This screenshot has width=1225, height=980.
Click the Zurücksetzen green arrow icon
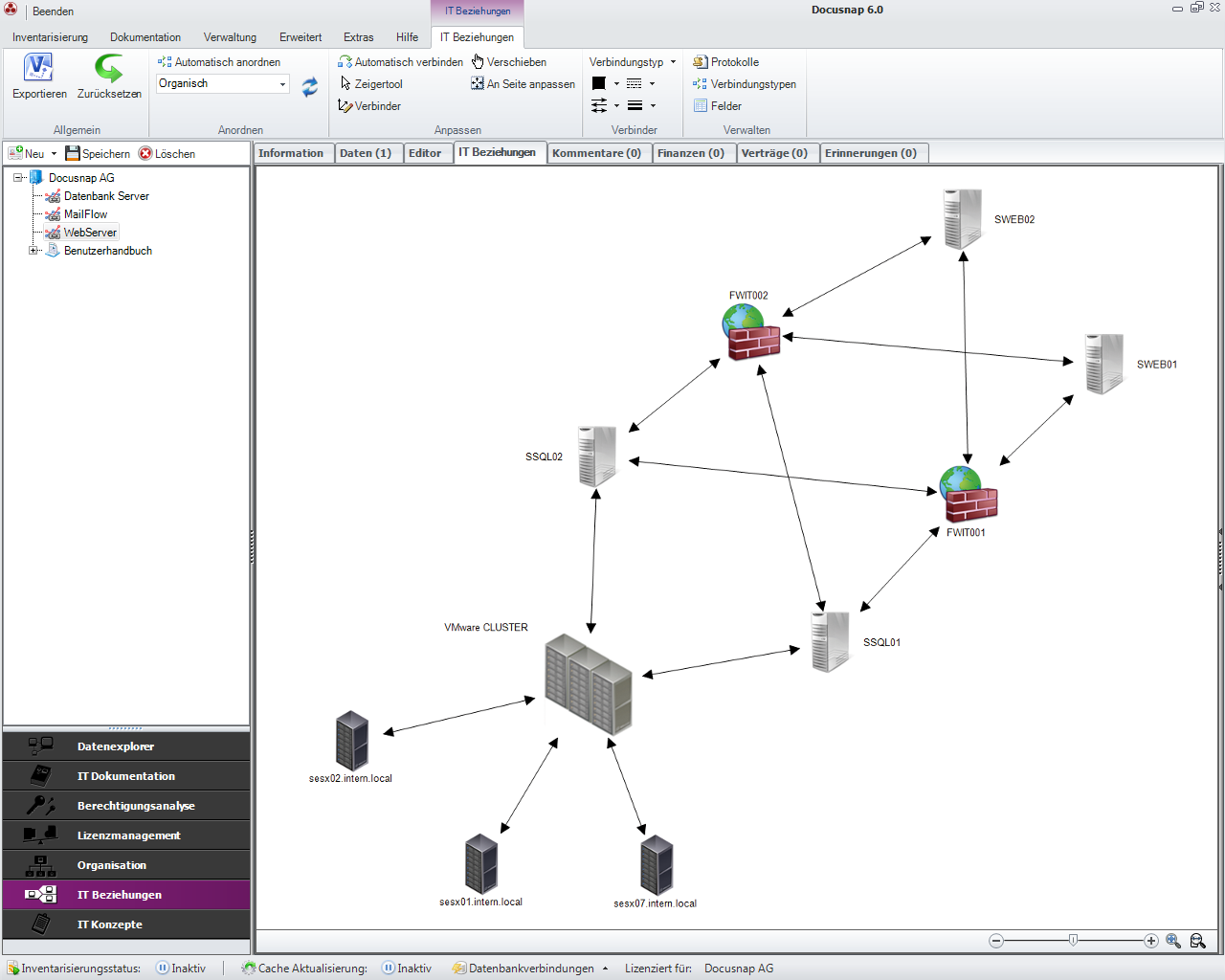(109, 68)
